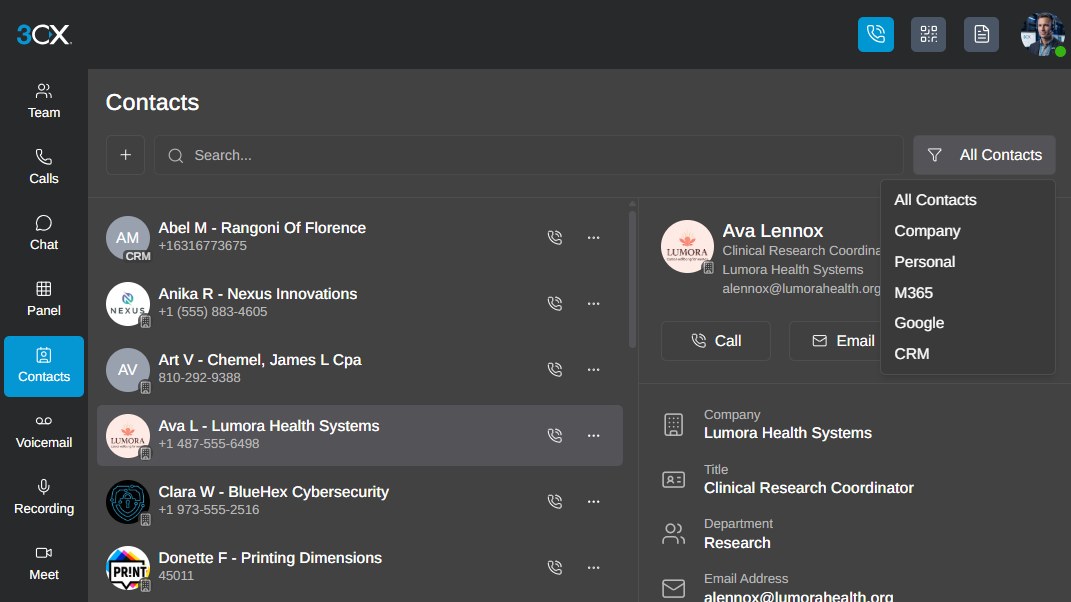The image size is (1071, 602).
Task: Open the user profile avatar menu
Action: [x=1042, y=34]
